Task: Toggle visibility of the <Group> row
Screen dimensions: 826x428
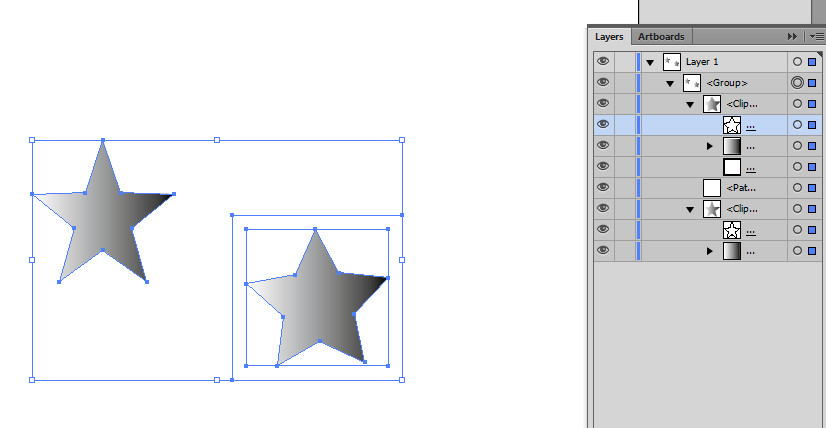Action: 603,82
